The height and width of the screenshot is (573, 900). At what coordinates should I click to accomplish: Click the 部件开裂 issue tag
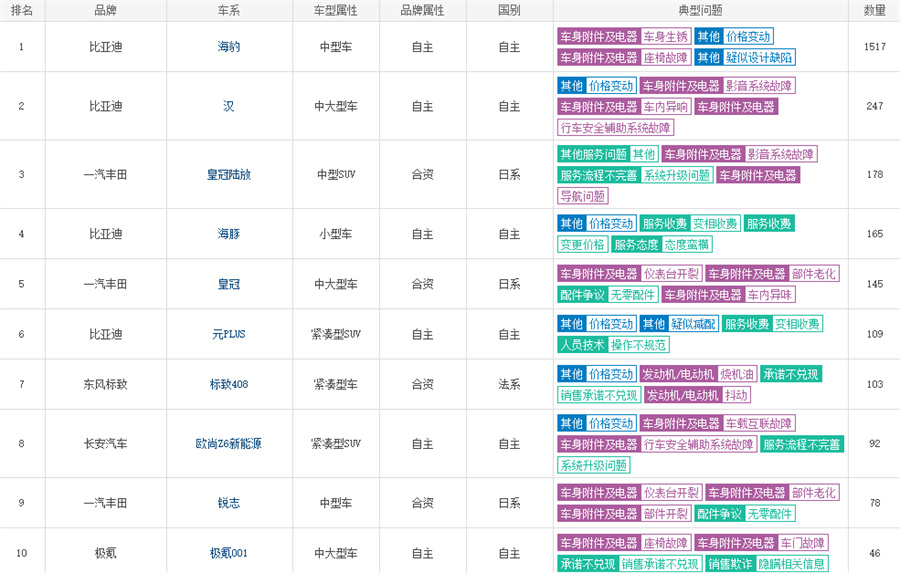pyautogui.click(x=665, y=514)
